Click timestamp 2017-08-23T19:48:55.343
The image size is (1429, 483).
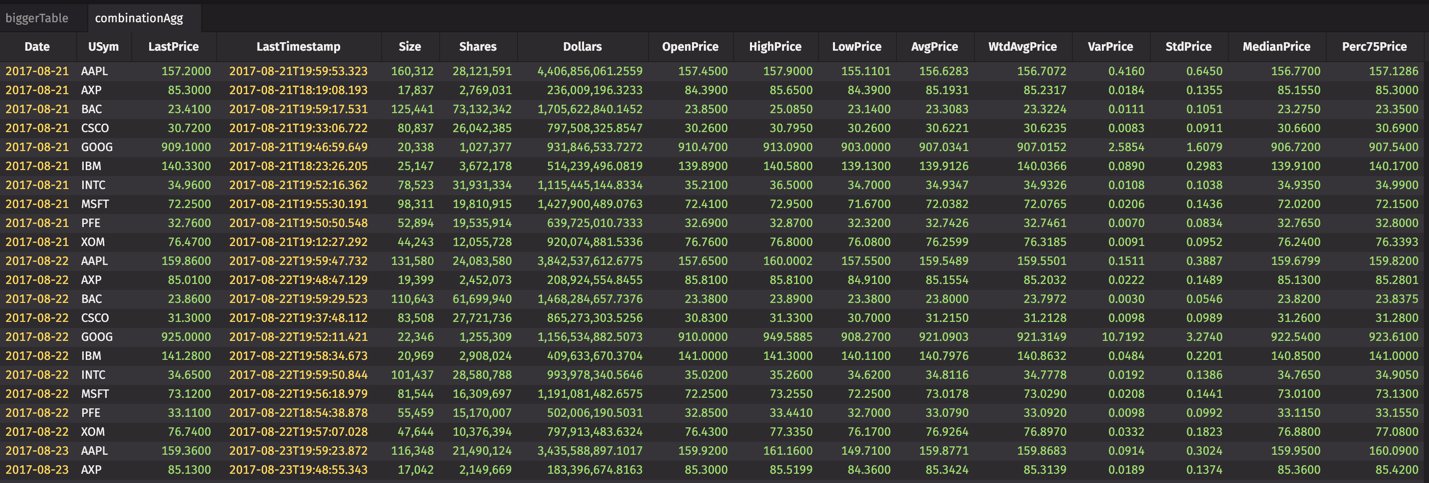(x=298, y=470)
